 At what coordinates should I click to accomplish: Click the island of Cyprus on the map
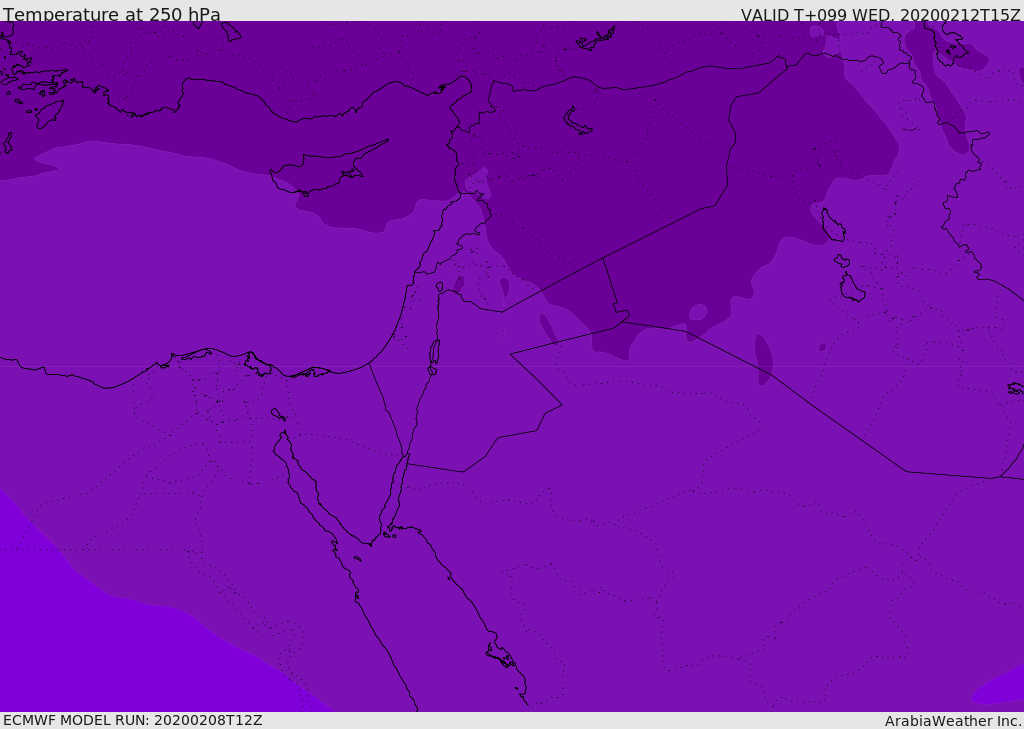coord(327,169)
